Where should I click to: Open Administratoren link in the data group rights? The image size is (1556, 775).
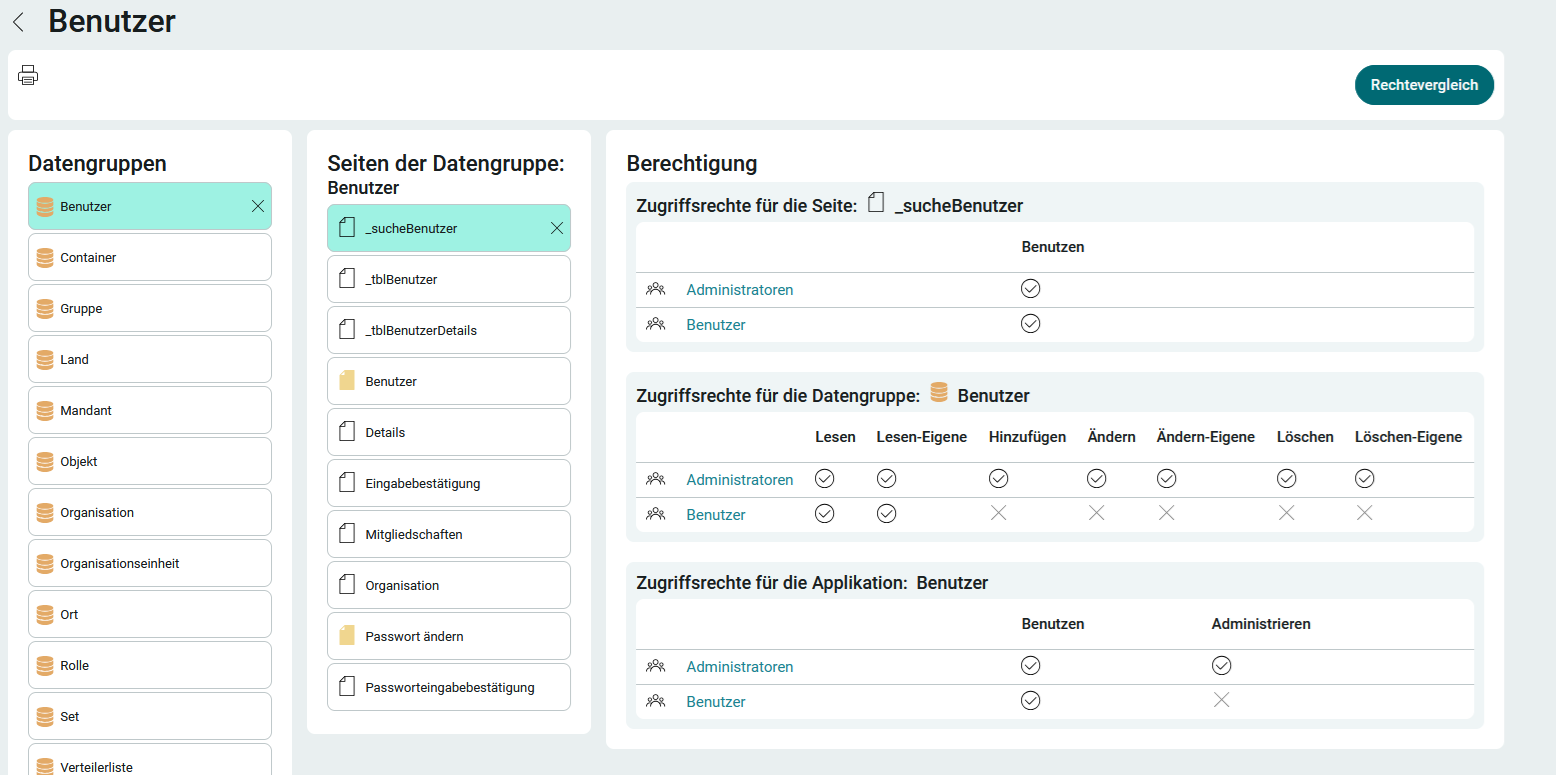pos(739,480)
